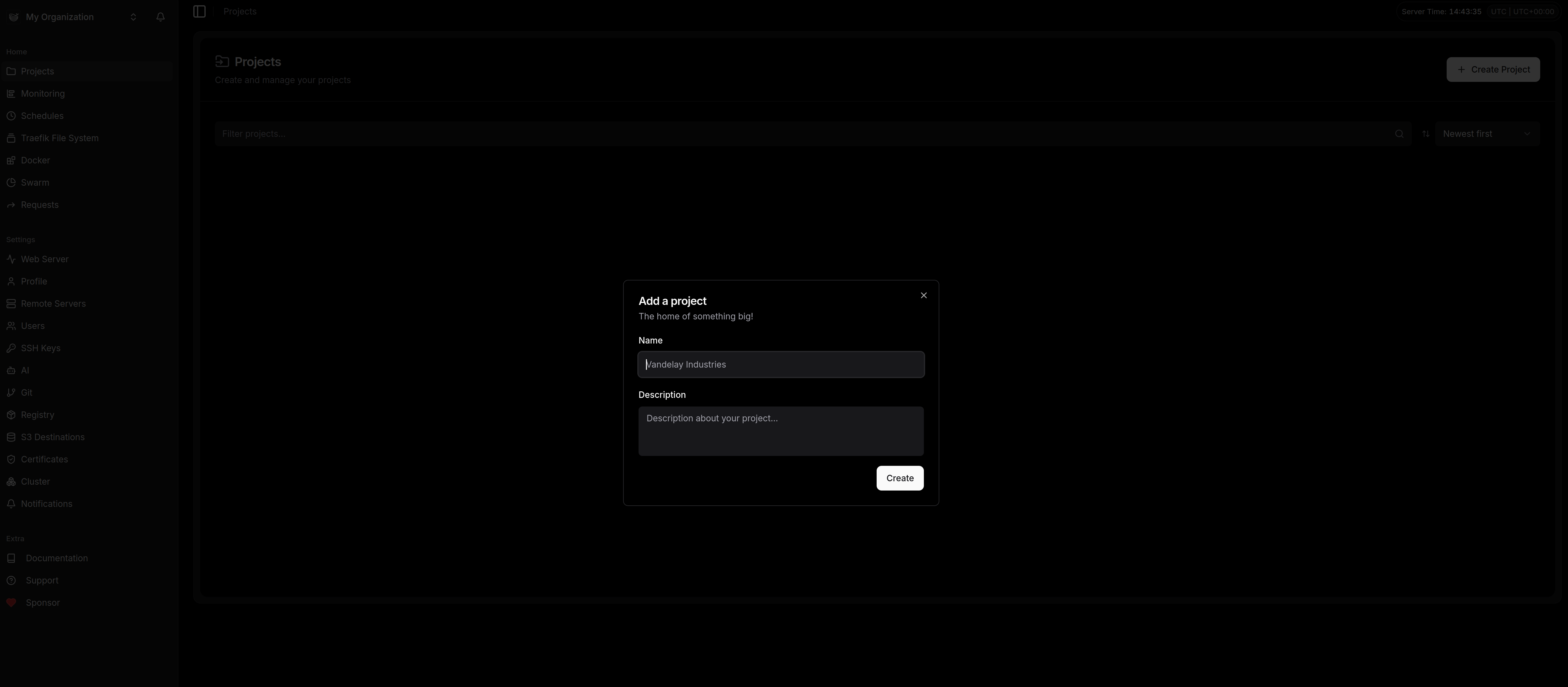Open Traefik File System page

[x=59, y=138]
